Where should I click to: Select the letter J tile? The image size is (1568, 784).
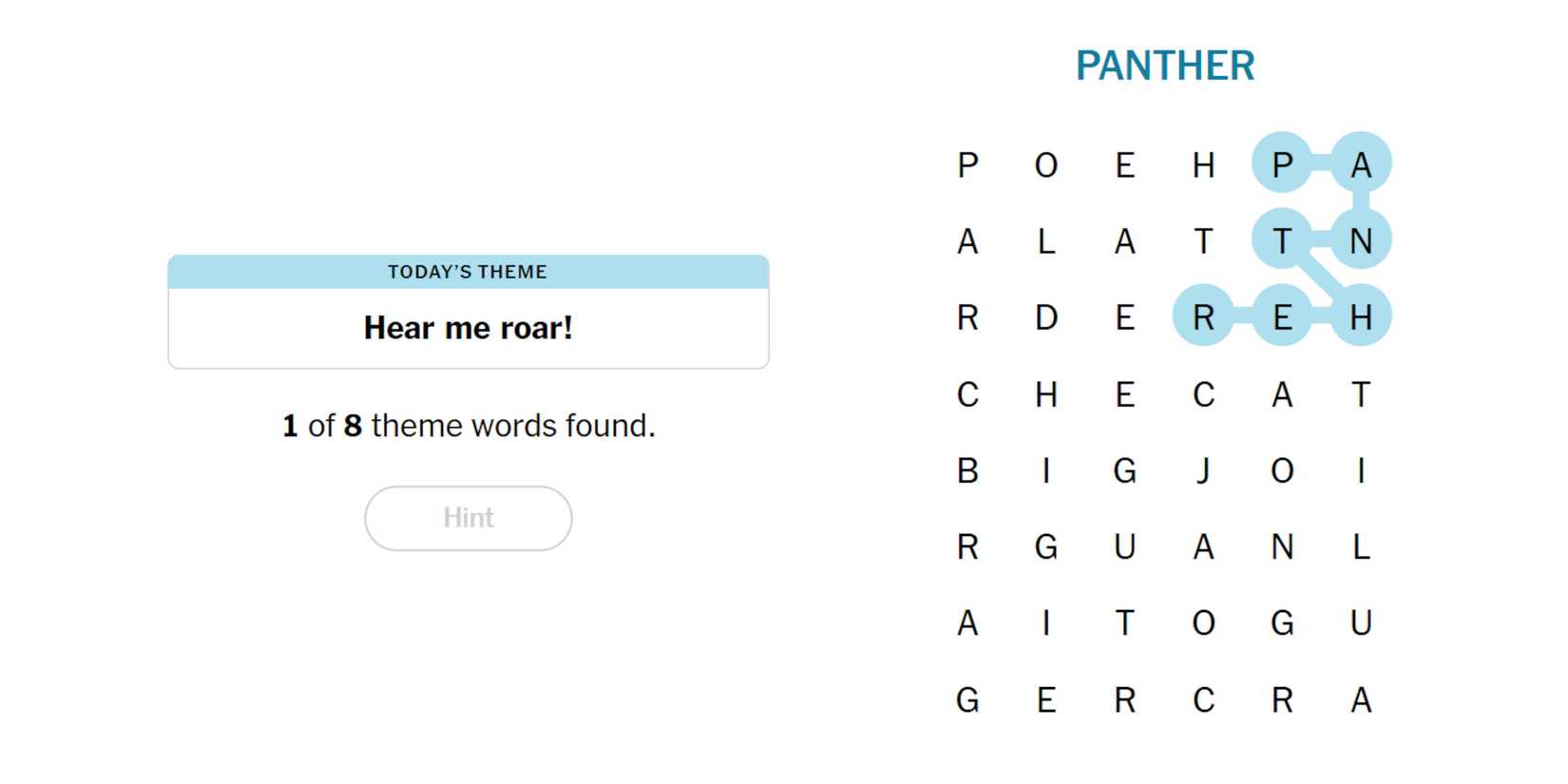pos(1203,470)
